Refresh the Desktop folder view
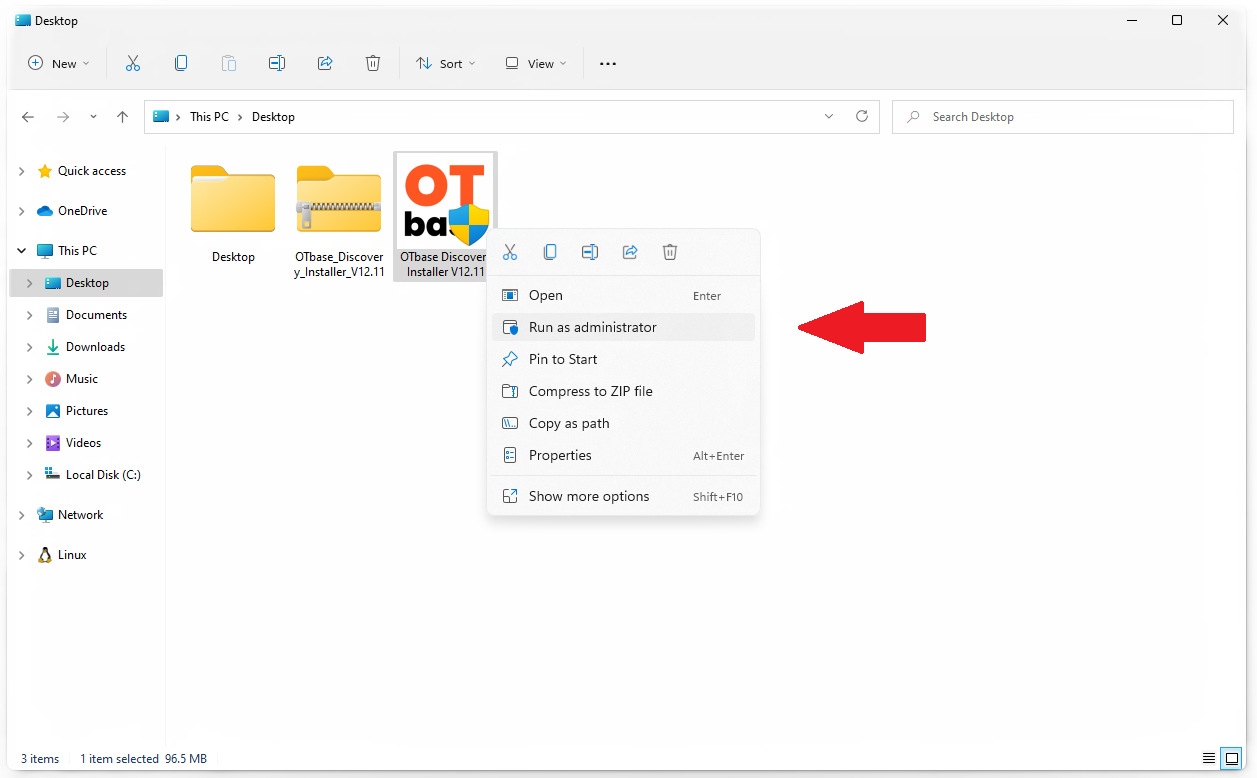Viewport: 1257px width, 778px height. [x=862, y=116]
